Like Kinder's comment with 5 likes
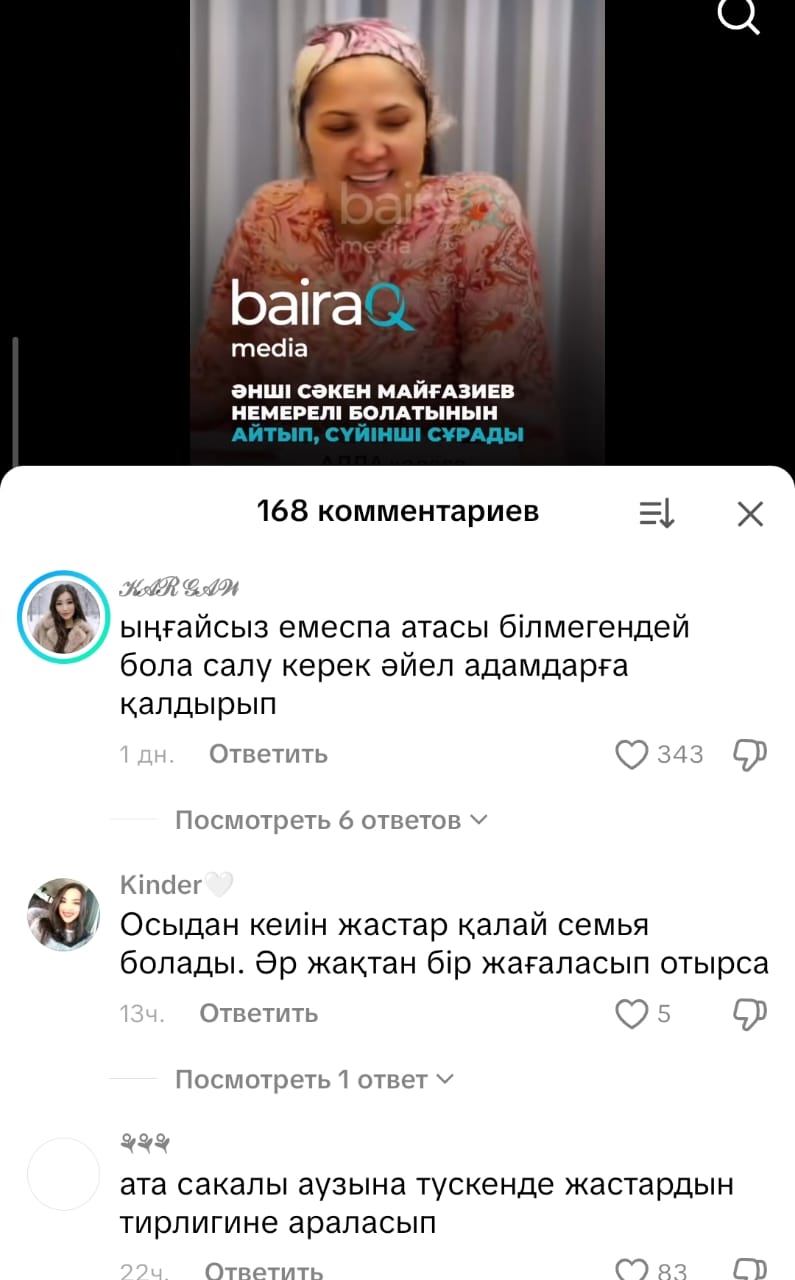This screenshot has width=795, height=1280. (x=631, y=1014)
